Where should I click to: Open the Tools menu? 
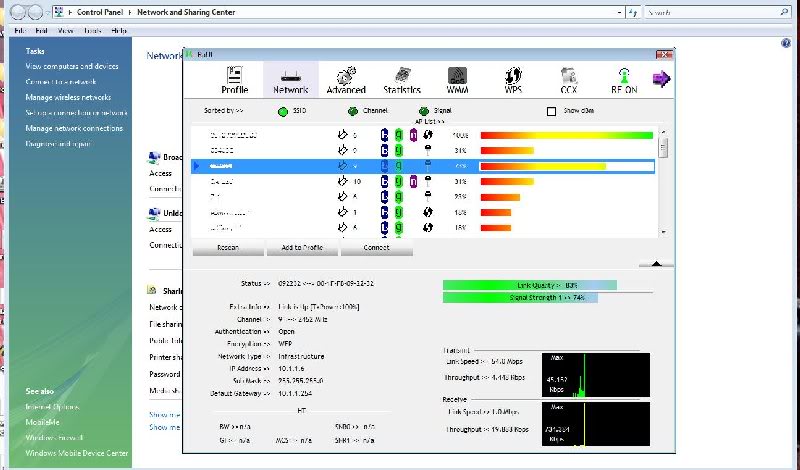(92, 31)
